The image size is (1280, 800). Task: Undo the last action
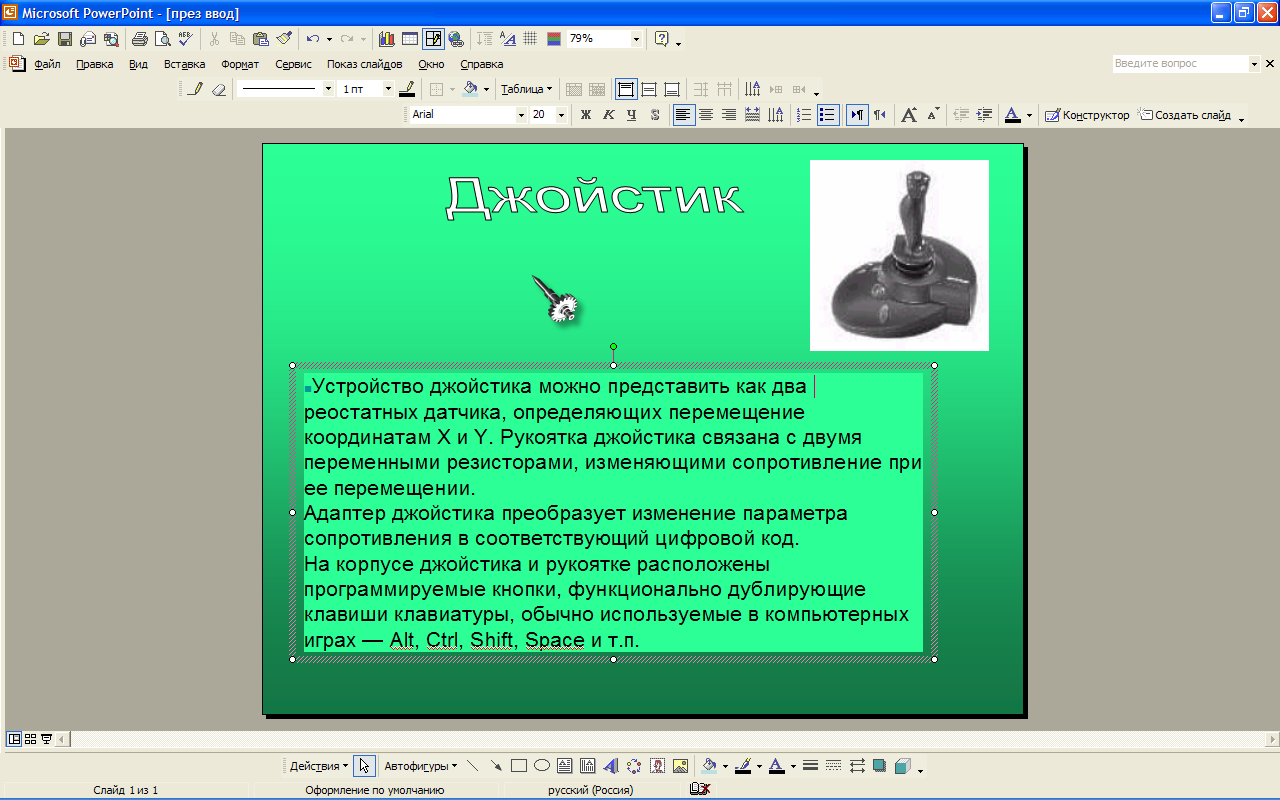click(x=313, y=39)
